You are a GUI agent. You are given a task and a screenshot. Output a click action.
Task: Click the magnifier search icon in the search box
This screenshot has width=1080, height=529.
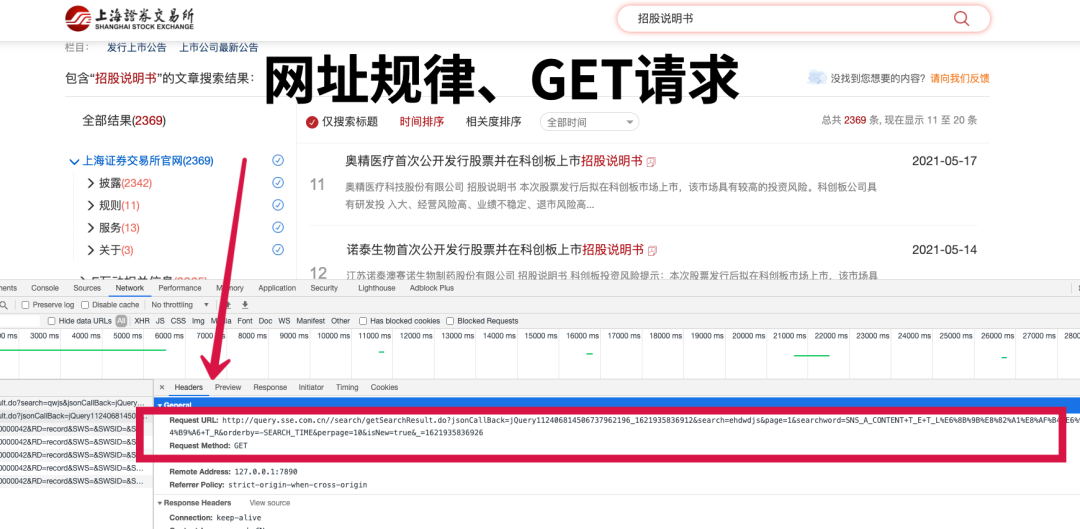(x=961, y=19)
